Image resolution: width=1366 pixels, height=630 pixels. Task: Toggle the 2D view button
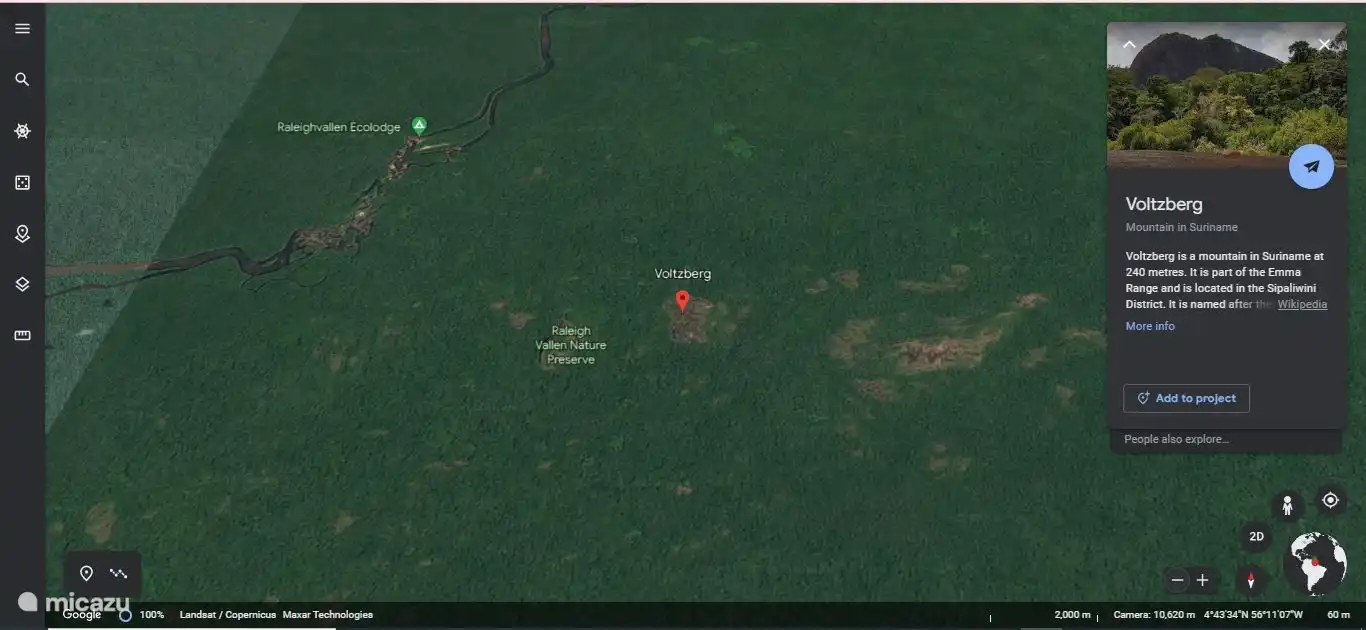[x=1256, y=537]
